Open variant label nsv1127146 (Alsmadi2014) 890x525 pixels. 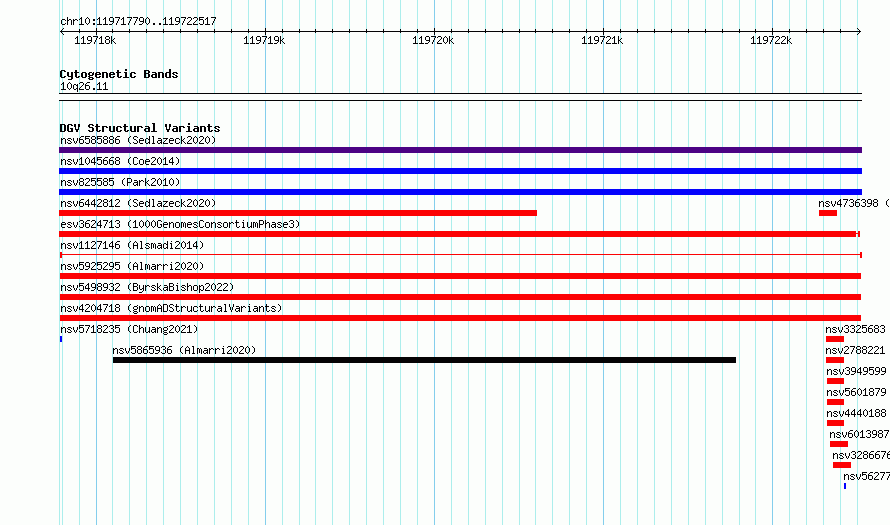pyautogui.click(x=132, y=245)
